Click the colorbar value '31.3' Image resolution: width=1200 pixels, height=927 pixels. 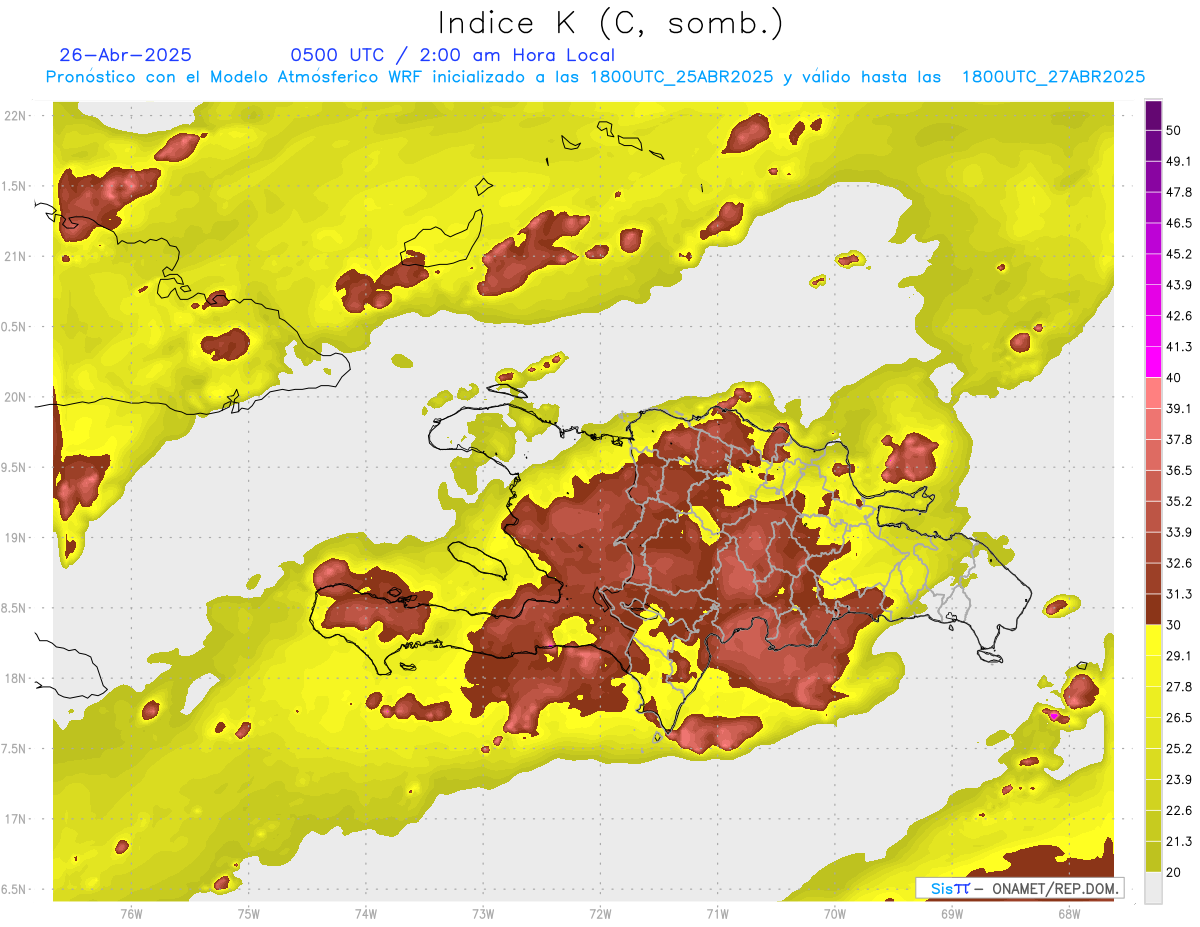pyautogui.click(x=1178, y=594)
